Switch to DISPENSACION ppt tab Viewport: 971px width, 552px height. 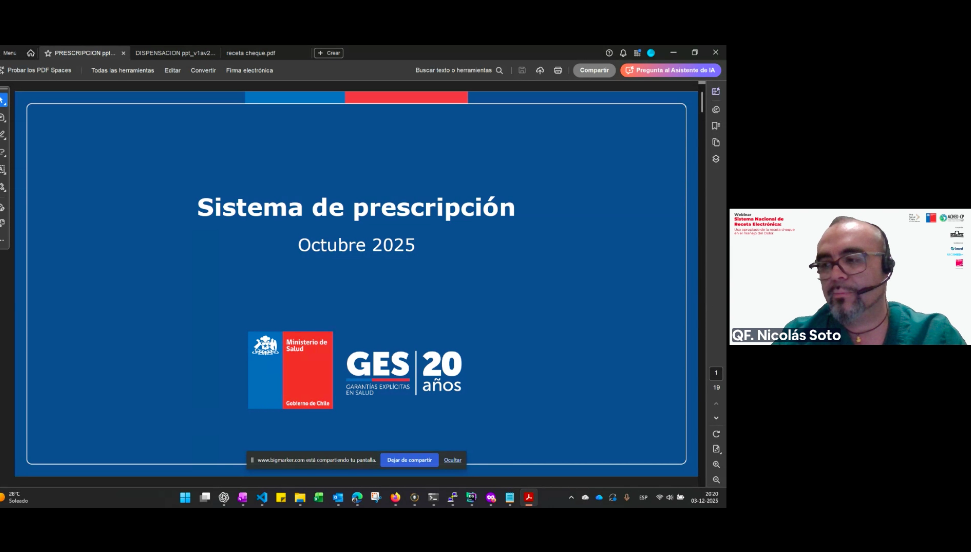click(x=173, y=53)
